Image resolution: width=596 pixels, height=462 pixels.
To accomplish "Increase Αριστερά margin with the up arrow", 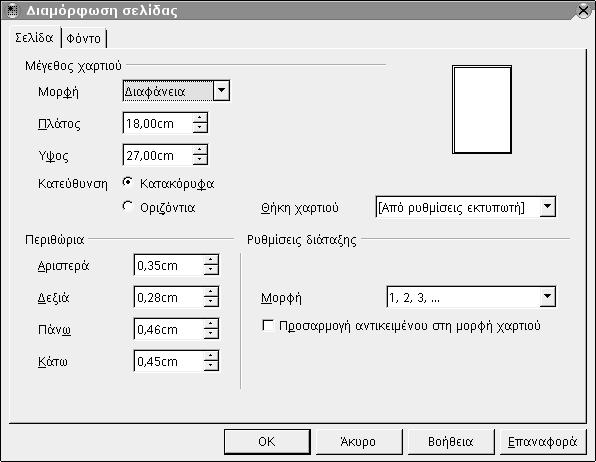I will coord(211,260).
